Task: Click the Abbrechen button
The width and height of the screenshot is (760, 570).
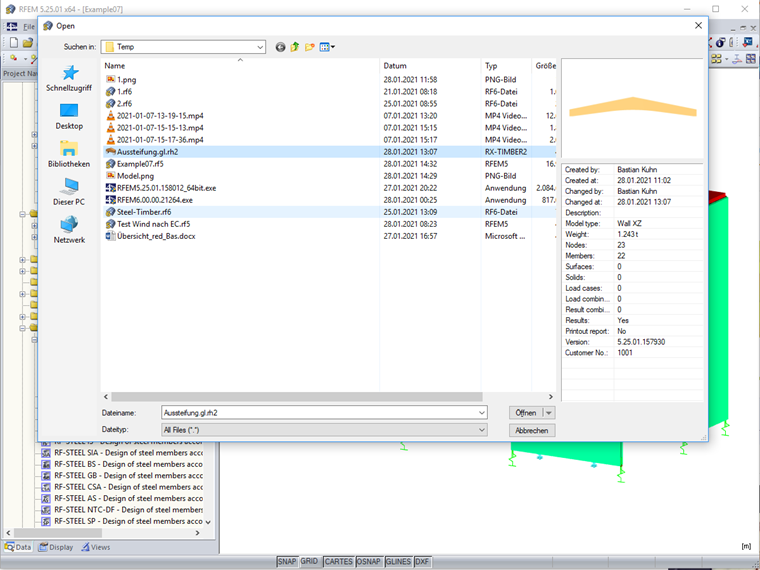Action: [x=532, y=430]
